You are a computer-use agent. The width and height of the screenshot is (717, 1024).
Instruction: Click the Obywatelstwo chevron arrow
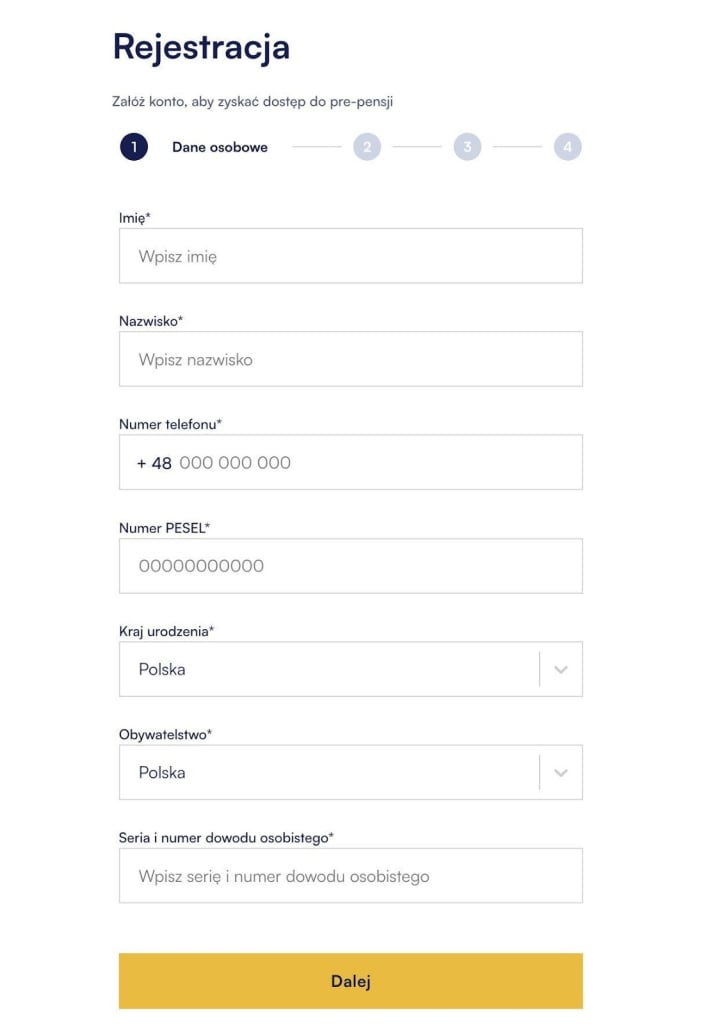[560, 772]
